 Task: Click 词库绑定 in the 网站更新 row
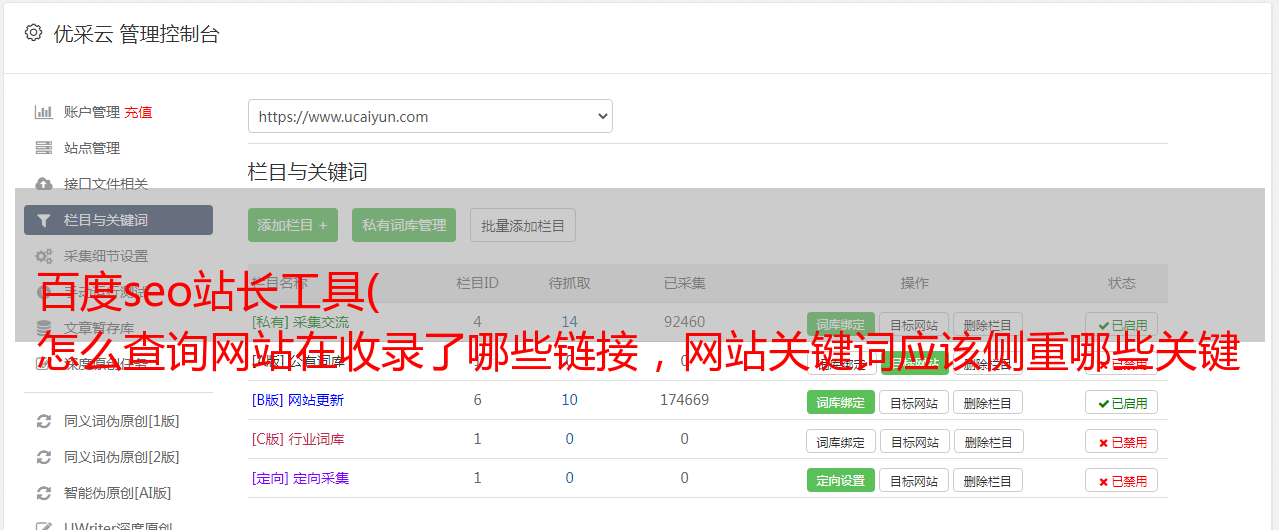840,402
